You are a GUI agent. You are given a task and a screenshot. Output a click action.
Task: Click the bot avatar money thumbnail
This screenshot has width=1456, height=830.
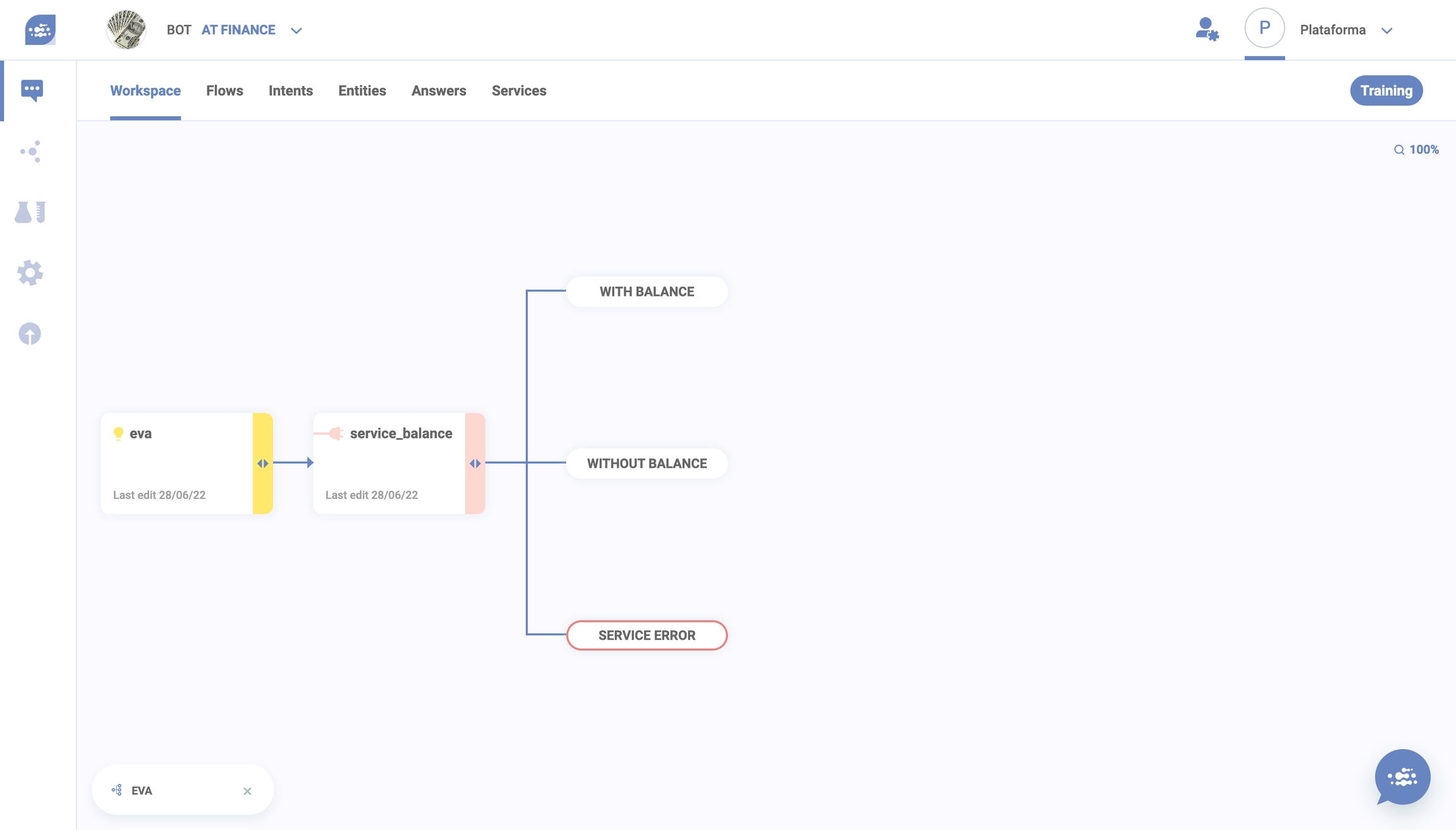[x=126, y=30]
